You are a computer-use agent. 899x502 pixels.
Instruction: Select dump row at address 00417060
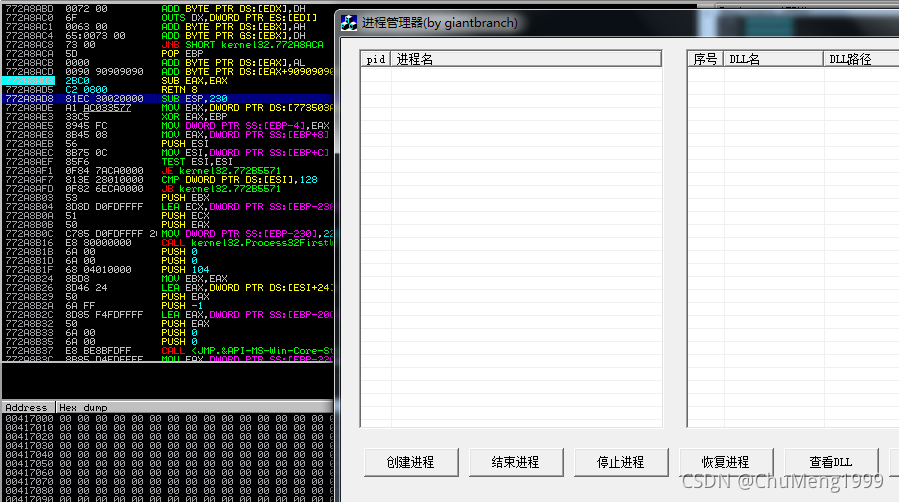coord(167,473)
